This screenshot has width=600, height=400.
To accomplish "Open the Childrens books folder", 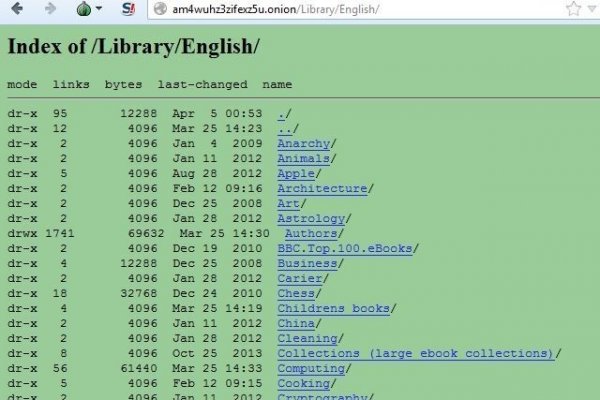I will click(333, 308).
